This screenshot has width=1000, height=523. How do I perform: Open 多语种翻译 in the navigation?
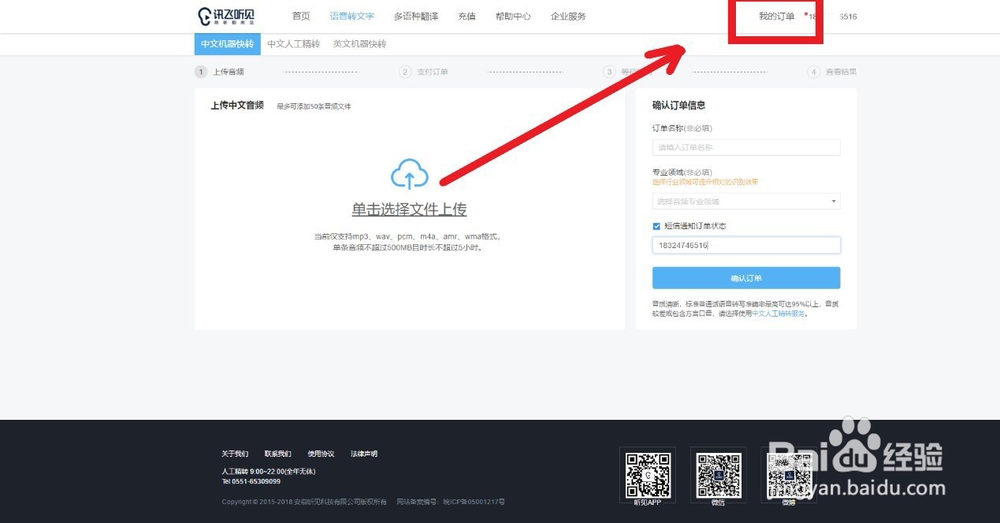(416, 17)
